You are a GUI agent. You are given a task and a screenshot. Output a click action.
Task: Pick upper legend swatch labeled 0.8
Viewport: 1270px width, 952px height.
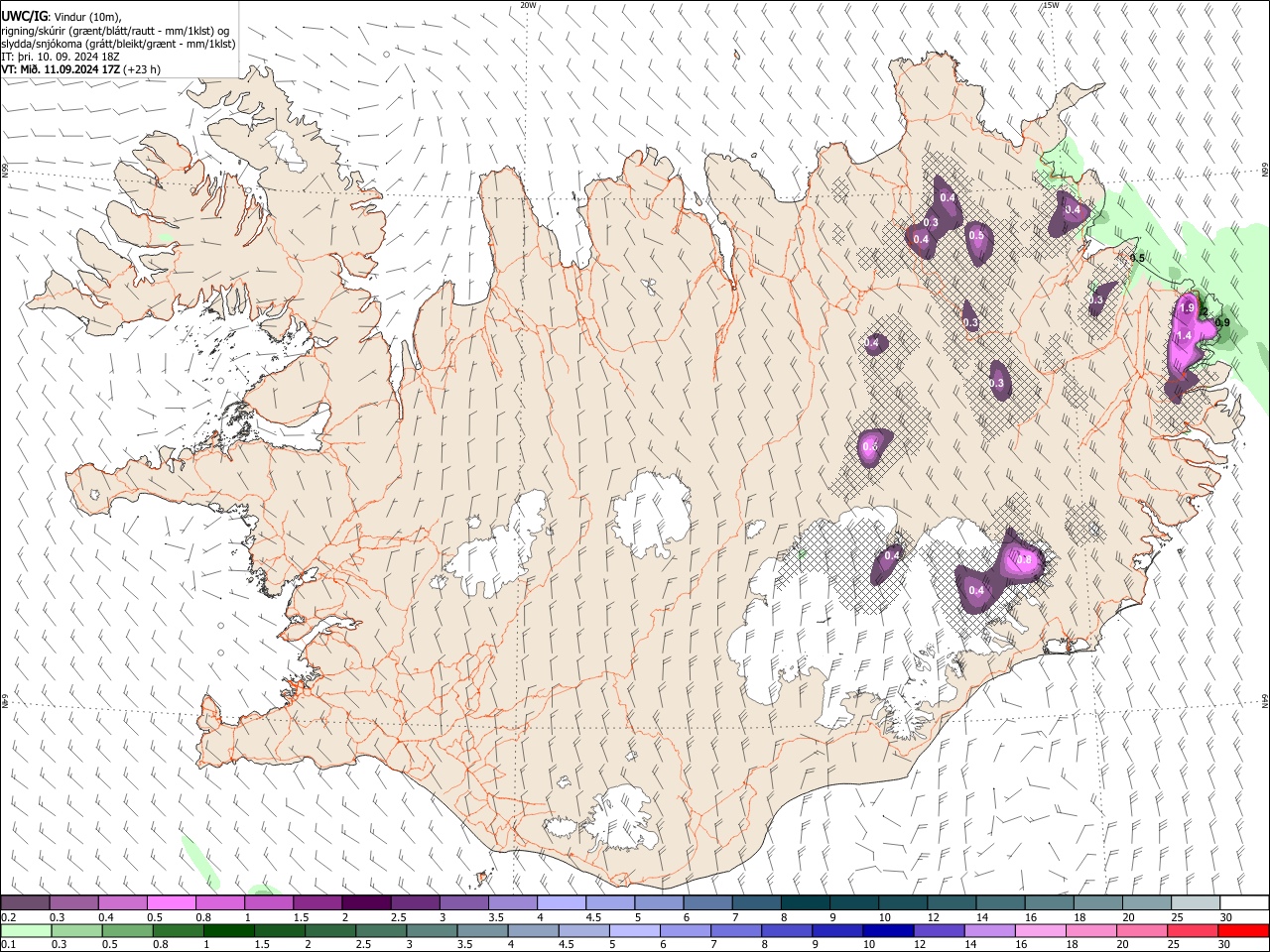(219, 902)
